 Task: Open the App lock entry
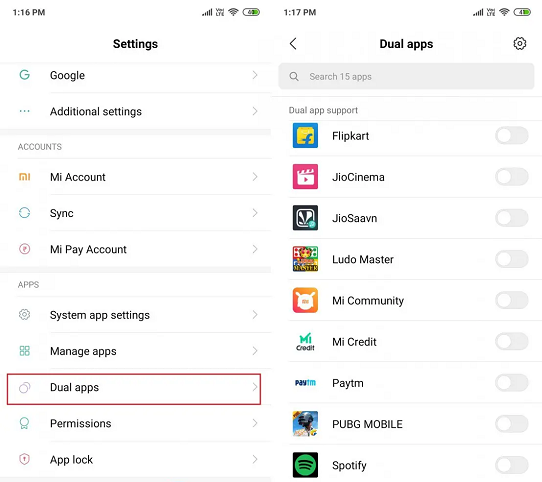(136, 459)
